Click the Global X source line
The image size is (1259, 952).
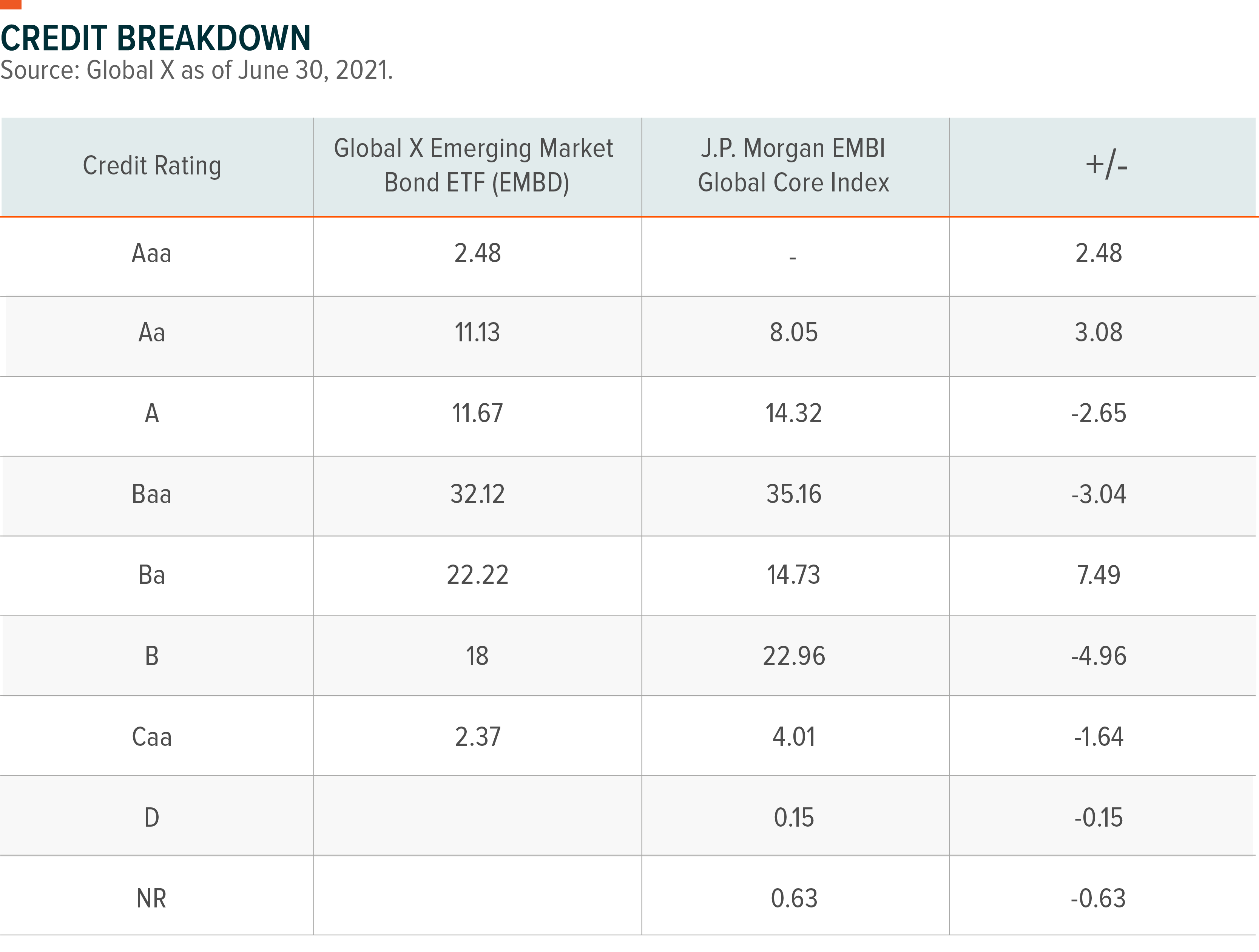point(196,71)
